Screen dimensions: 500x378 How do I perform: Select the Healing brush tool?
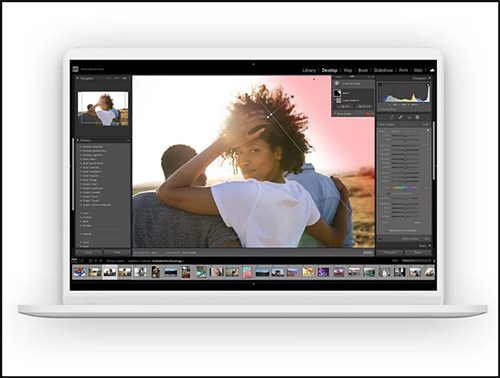click(400, 117)
